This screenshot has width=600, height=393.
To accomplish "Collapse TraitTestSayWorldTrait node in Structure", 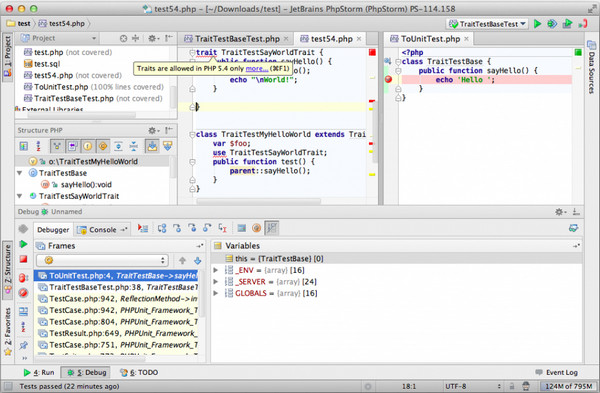I will click(x=20, y=196).
